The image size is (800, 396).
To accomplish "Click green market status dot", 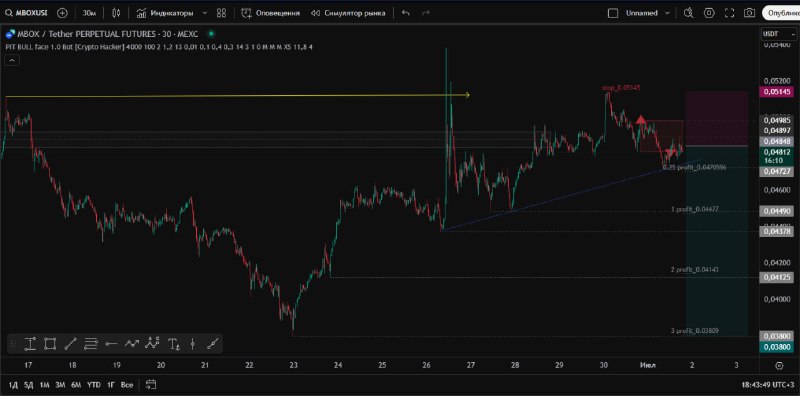I will (x=211, y=34).
